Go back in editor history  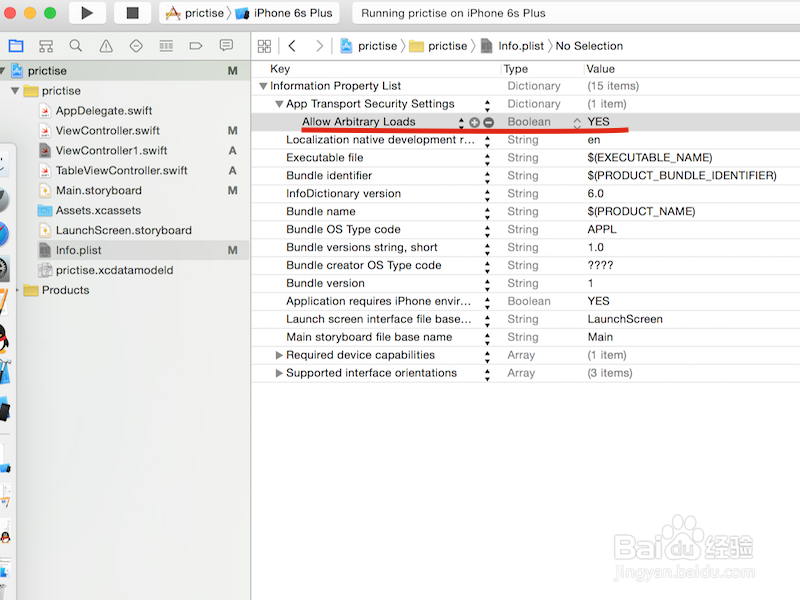tap(292, 46)
